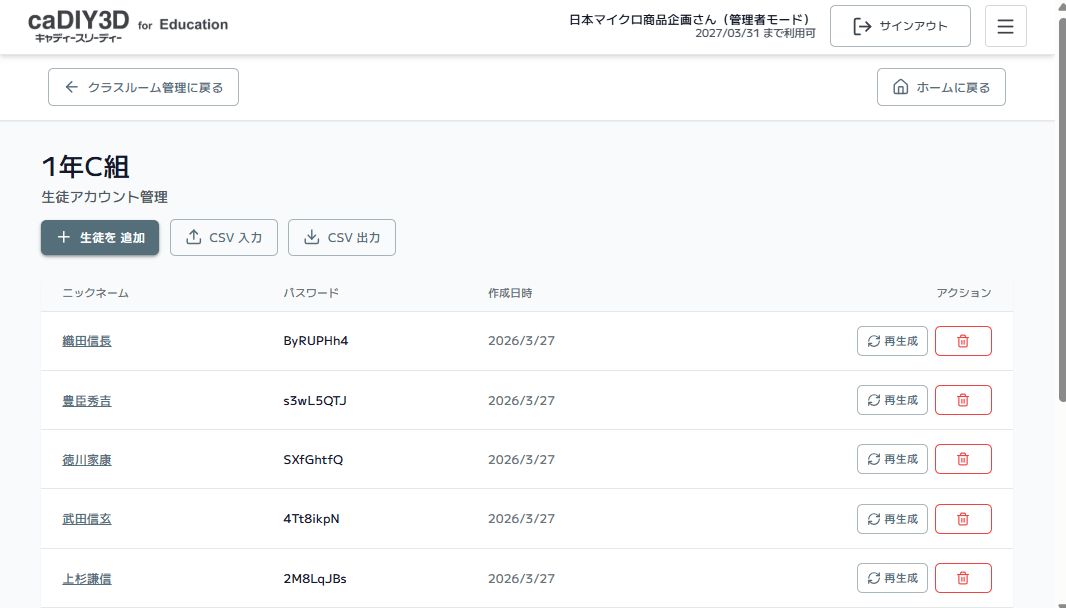Viewport: 1066px width, 608px height.
Task: Go back to クラスルーム管理
Action: 143,87
